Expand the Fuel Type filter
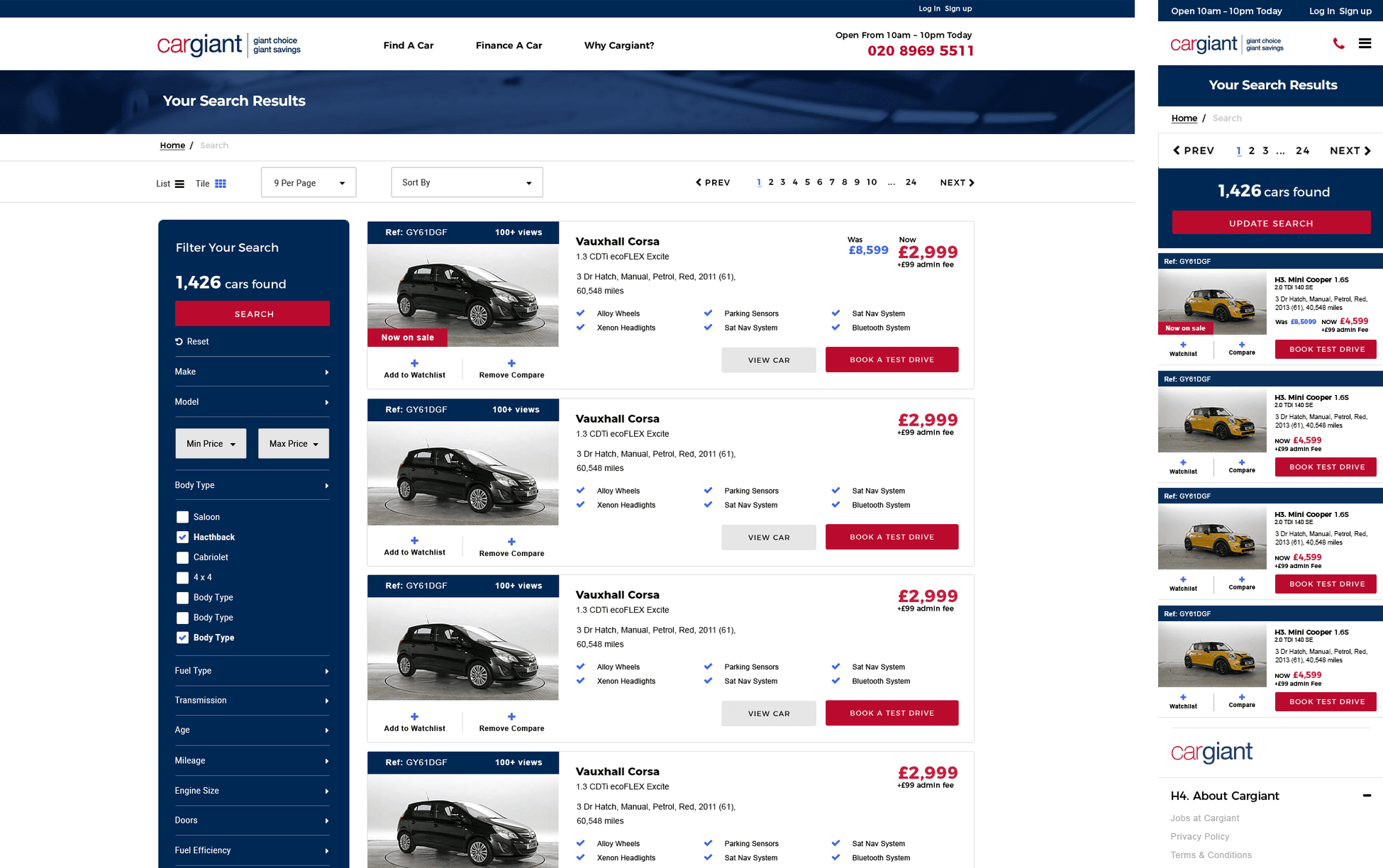This screenshot has height=868, width=1383. [x=252, y=671]
